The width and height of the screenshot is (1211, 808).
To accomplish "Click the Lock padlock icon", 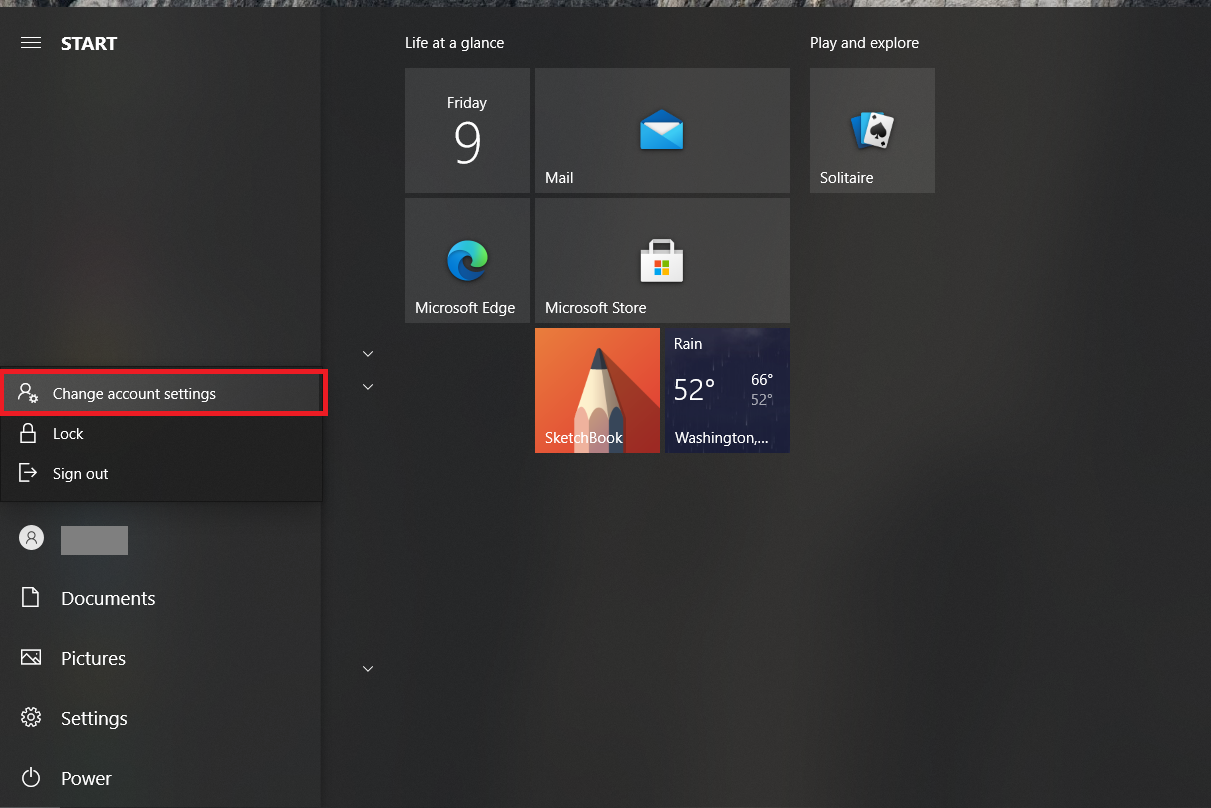I will pos(30,433).
